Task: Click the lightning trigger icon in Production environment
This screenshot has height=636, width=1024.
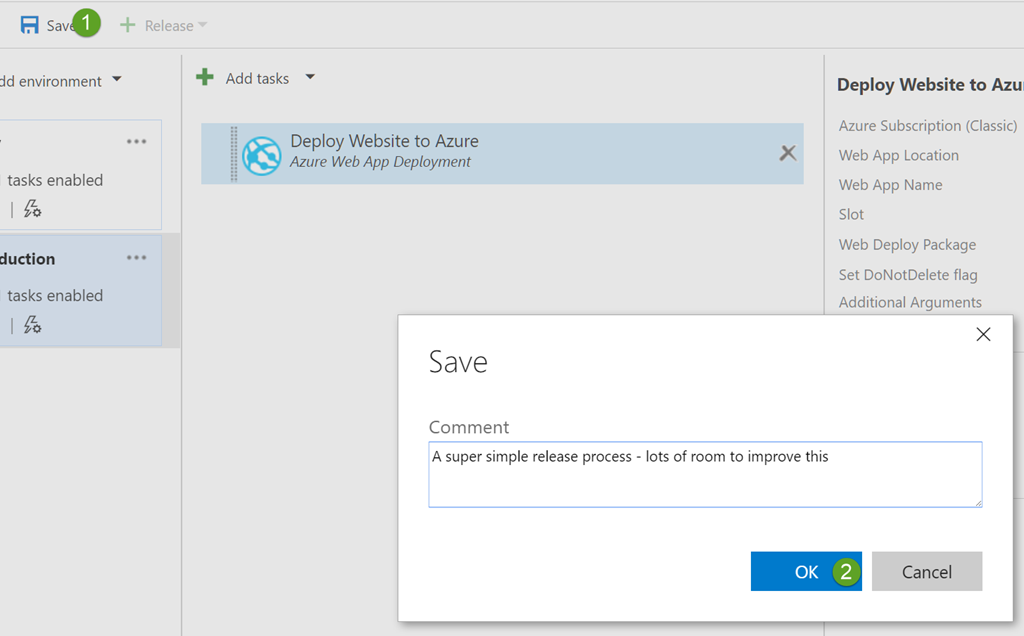Action: tap(32, 325)
